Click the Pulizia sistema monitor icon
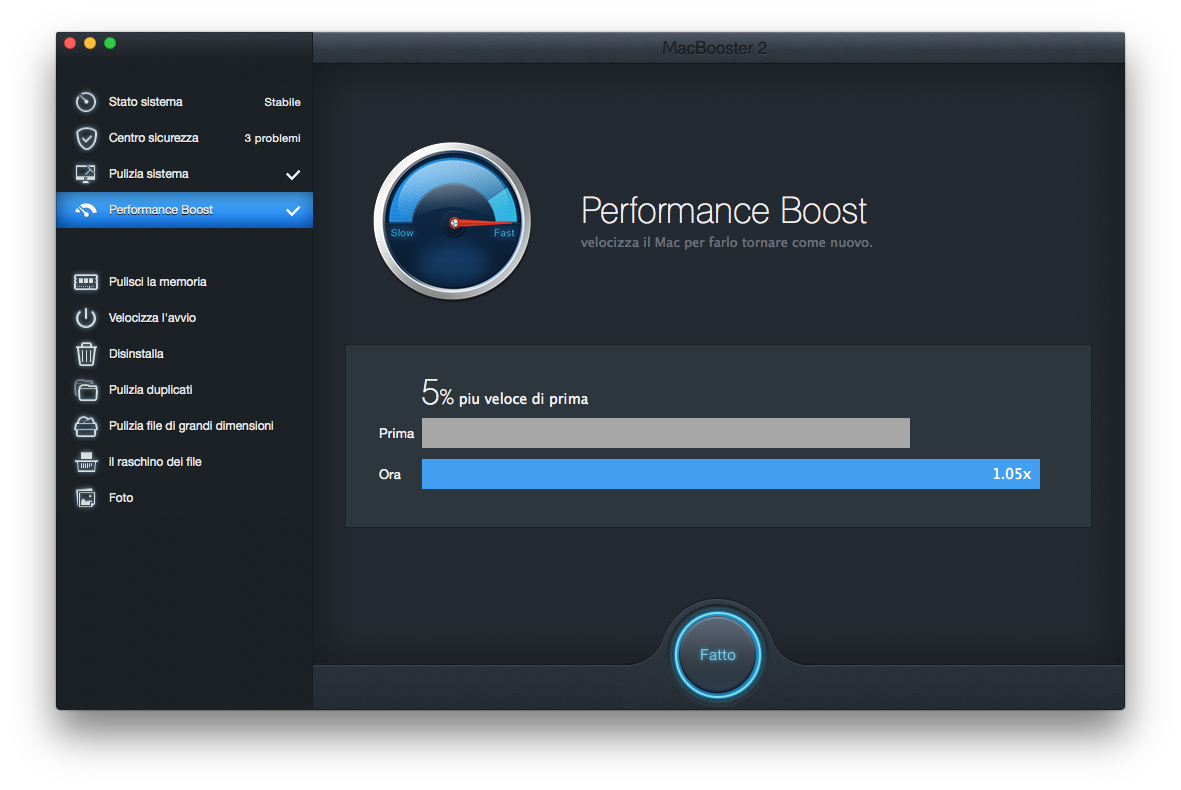The width and height of the screenshot is (1181, 790). (x=86, y=174)
